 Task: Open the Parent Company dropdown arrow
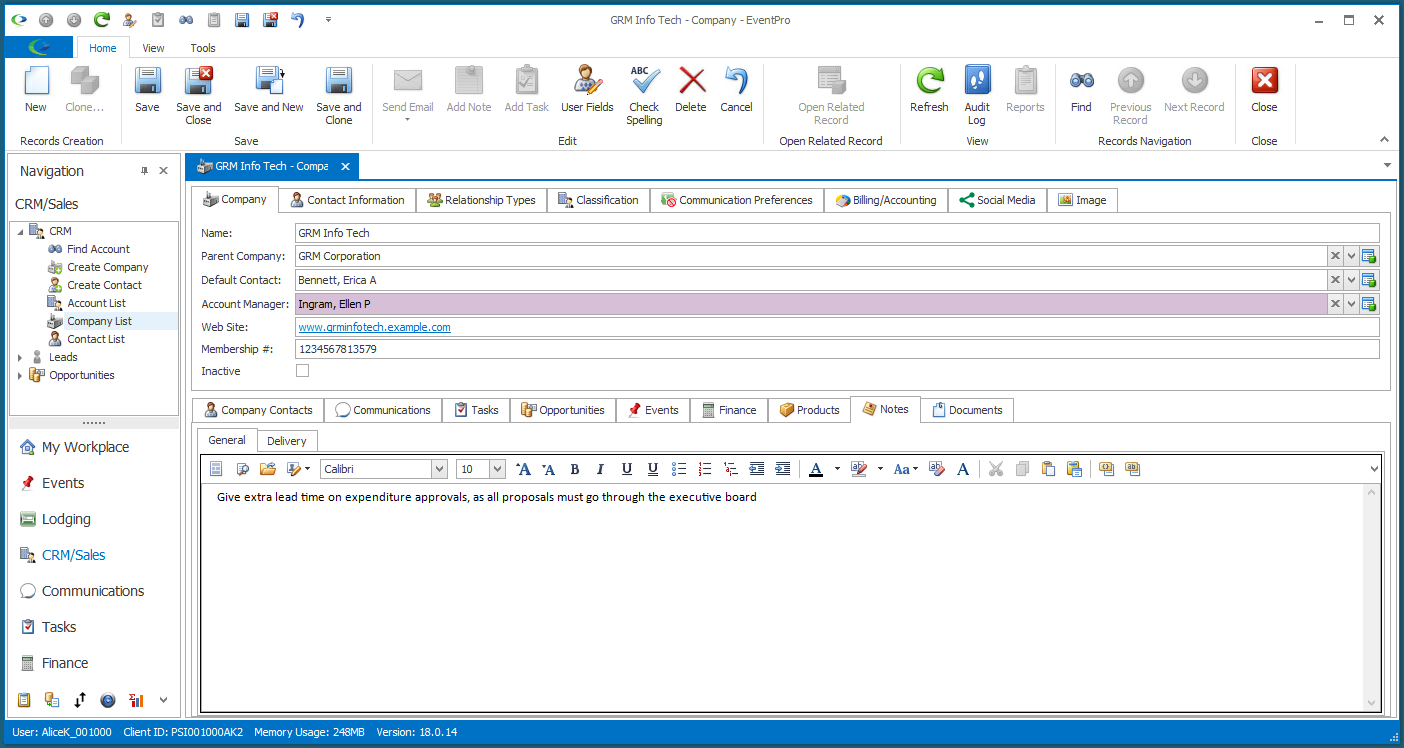tap(1351, 256)
